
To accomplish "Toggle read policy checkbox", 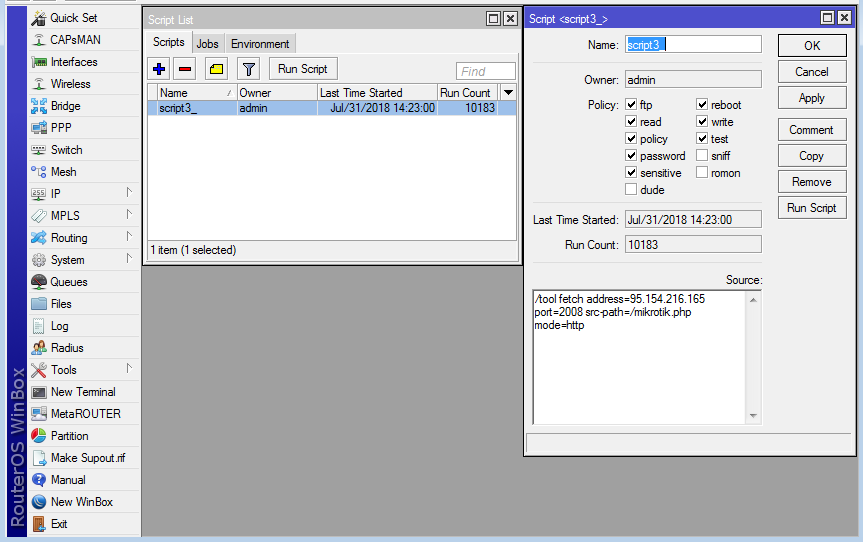I will [x=631, y=122].
